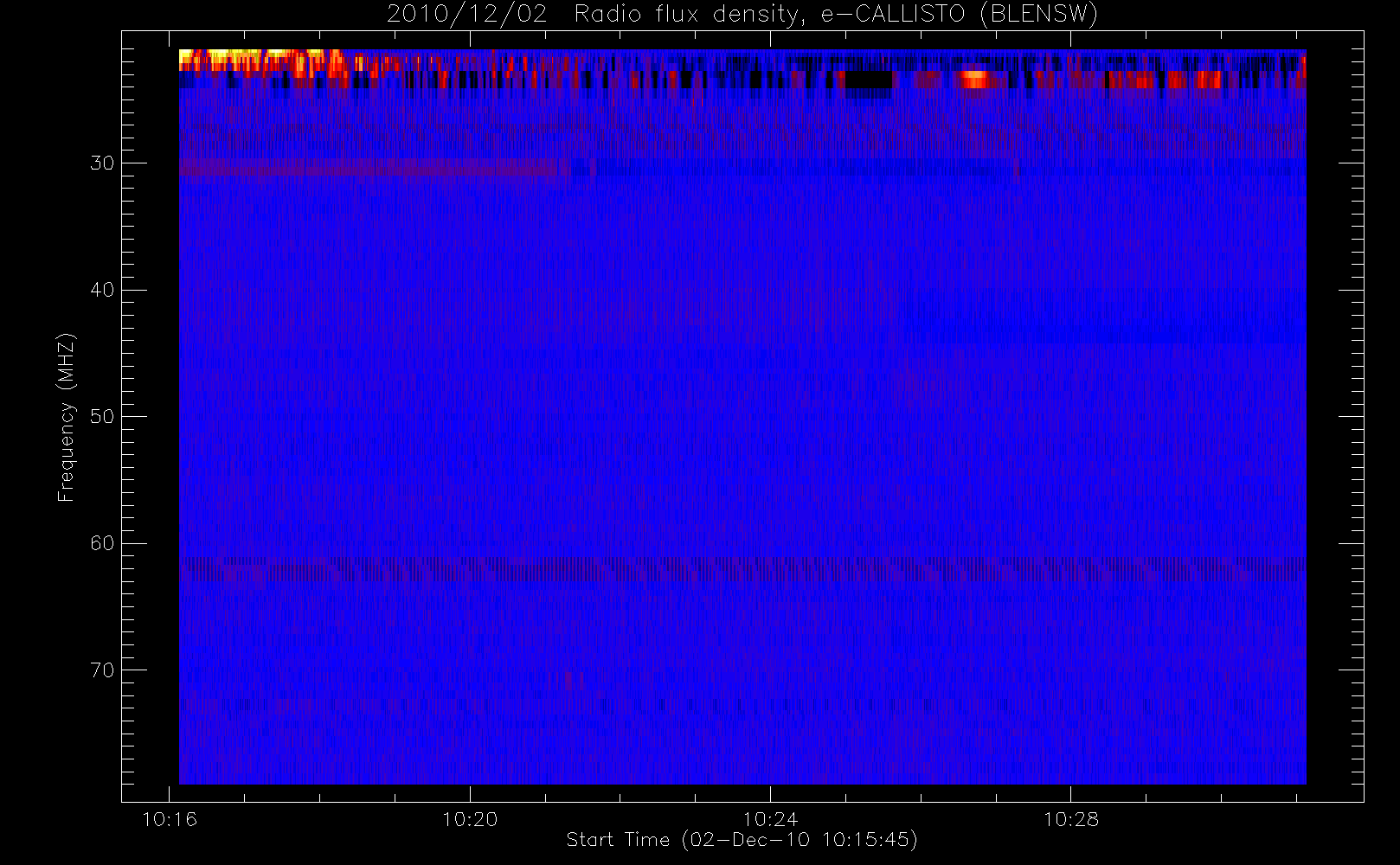Click the 'Frequency (MHZ)' axis label
This screenshot has height=865, width=1400.
coord(66,417)
